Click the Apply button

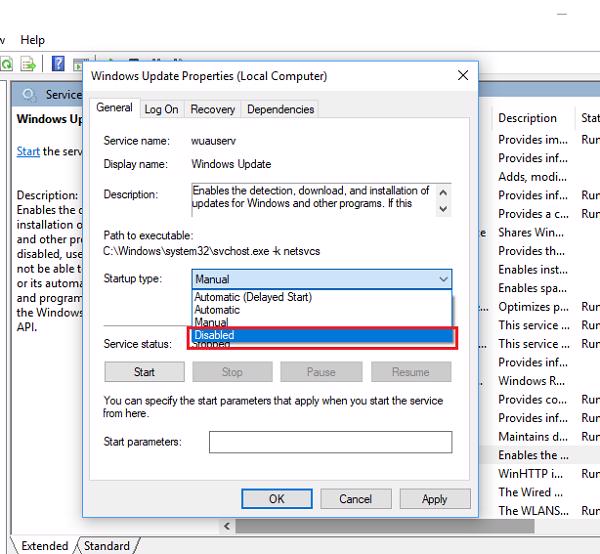[435, 499]
